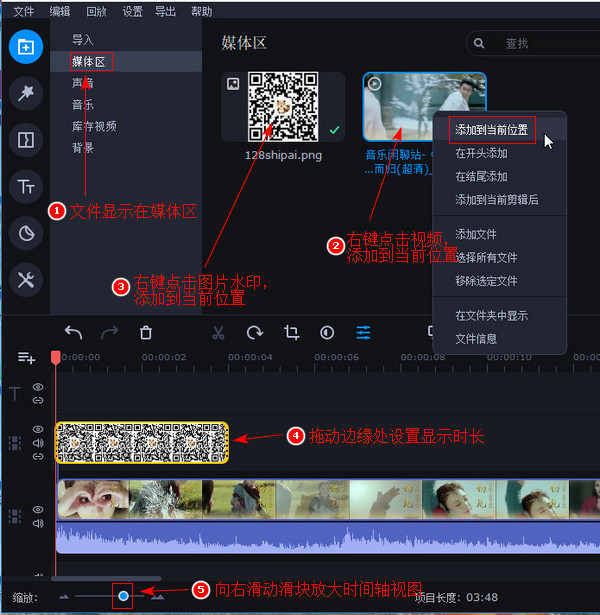Click the zoom out mountain icon
This screenshot has height=615, width=600.
click(64, 597)
